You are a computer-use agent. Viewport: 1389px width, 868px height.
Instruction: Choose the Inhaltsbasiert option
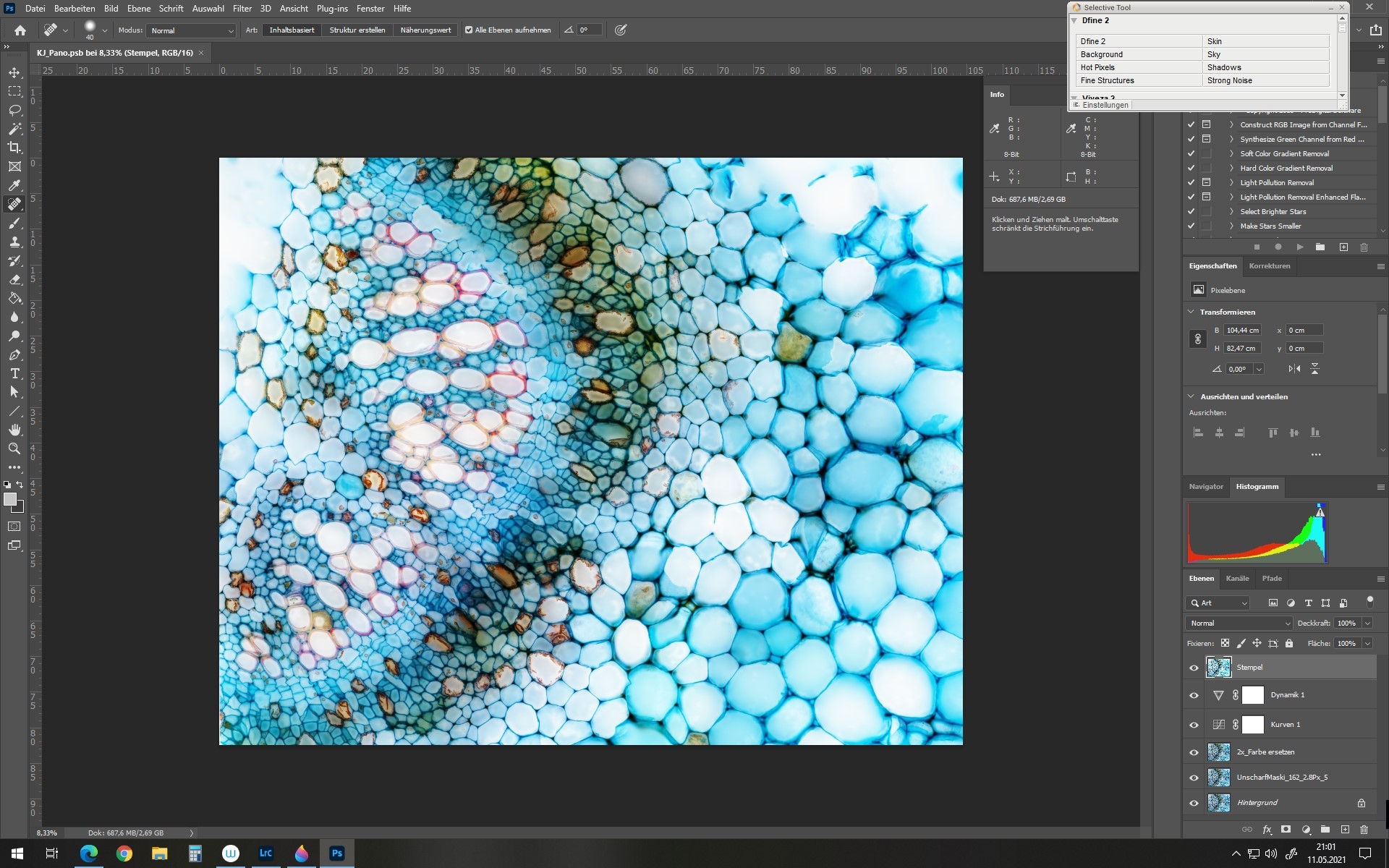(292, 30)
